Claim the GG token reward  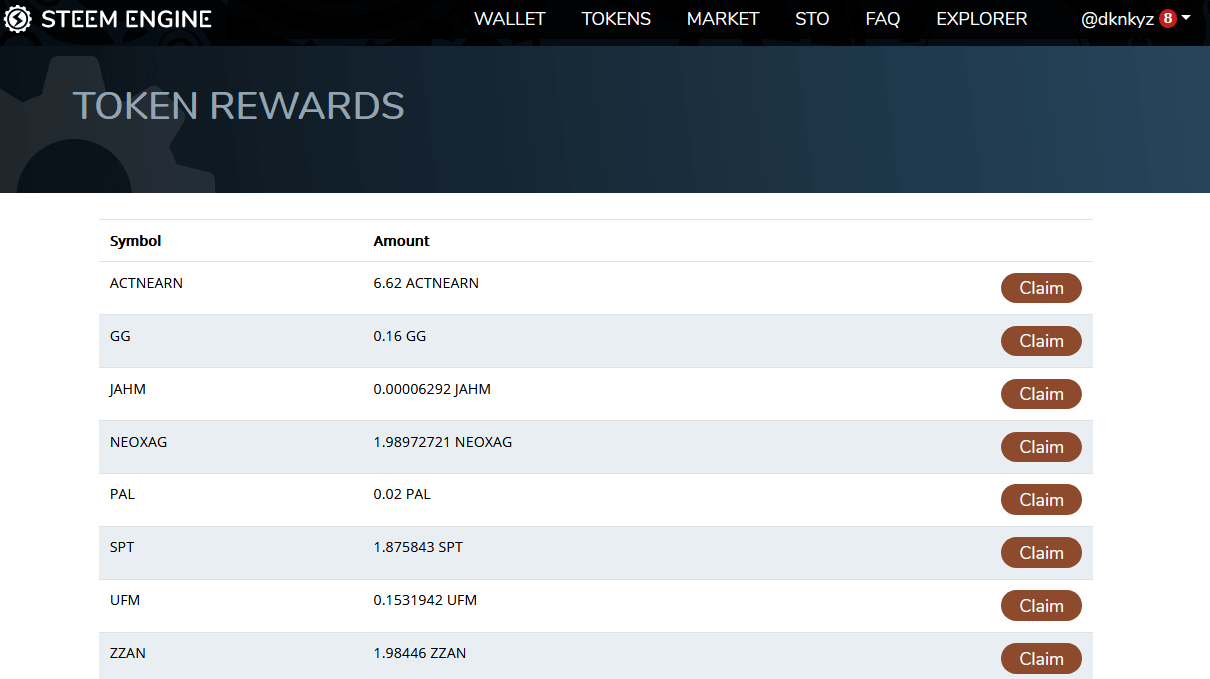tap(1041, 341)
